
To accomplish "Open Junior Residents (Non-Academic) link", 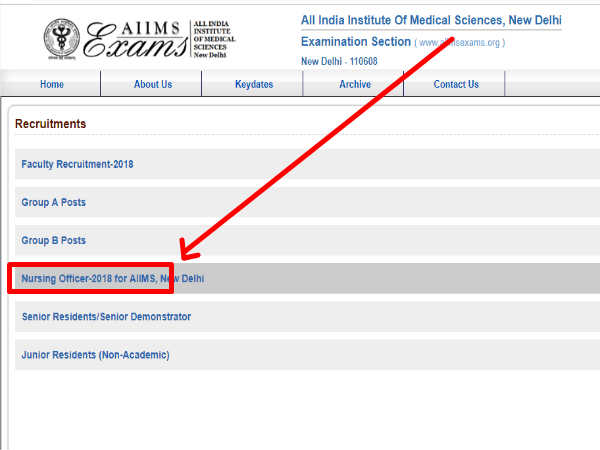I will [x=95, y=355].
